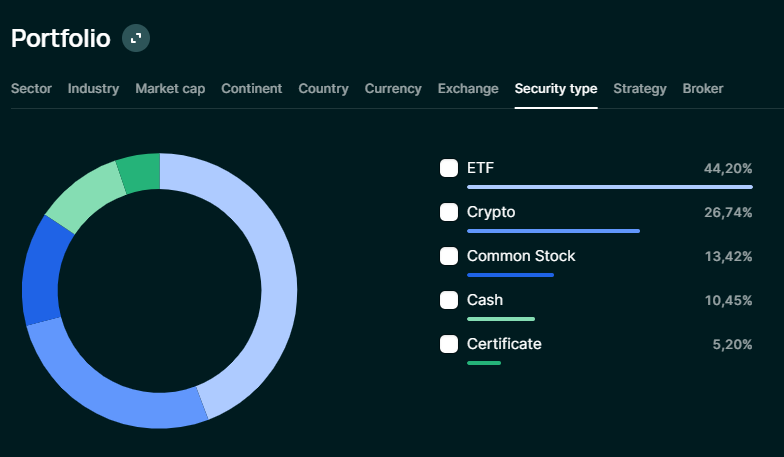Toggle the Cash checkbox
The width and height of the screenshot is (784, 457).
click(449, 300)
